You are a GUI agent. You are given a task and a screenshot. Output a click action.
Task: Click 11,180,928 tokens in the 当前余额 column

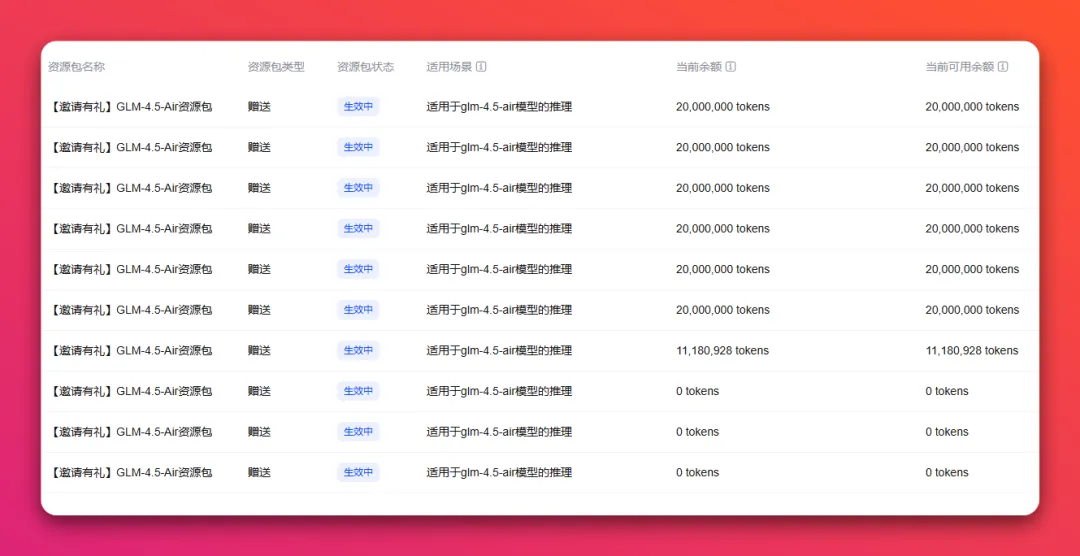(x=722, y=351)
